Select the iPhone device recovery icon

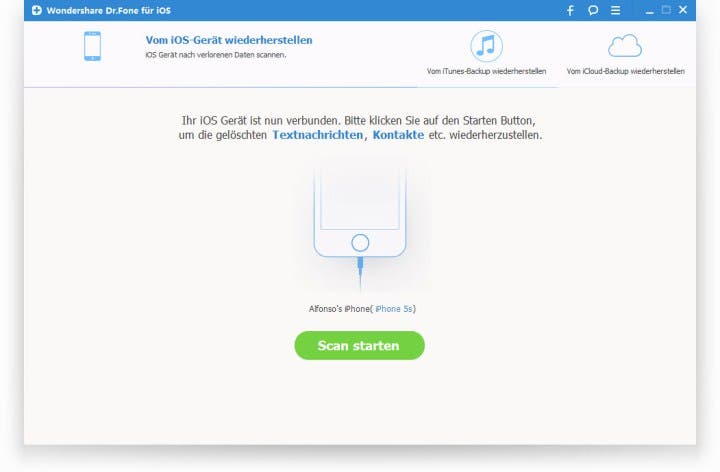[x=92, y=46]
